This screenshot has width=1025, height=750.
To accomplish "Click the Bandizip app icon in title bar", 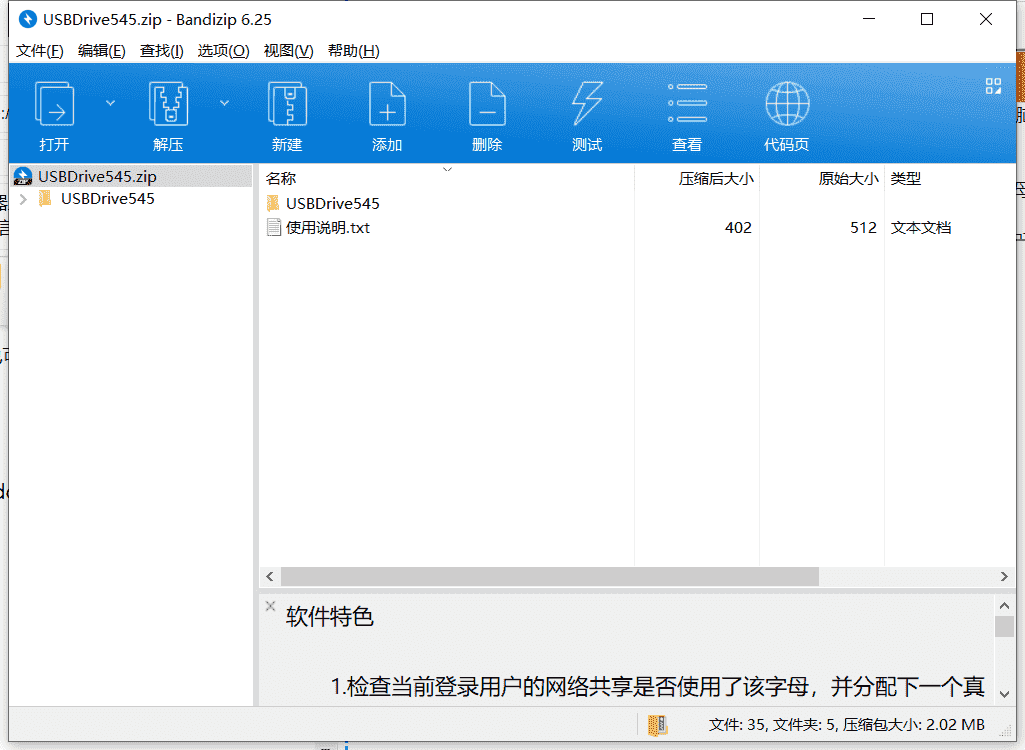I will (27, 19).
